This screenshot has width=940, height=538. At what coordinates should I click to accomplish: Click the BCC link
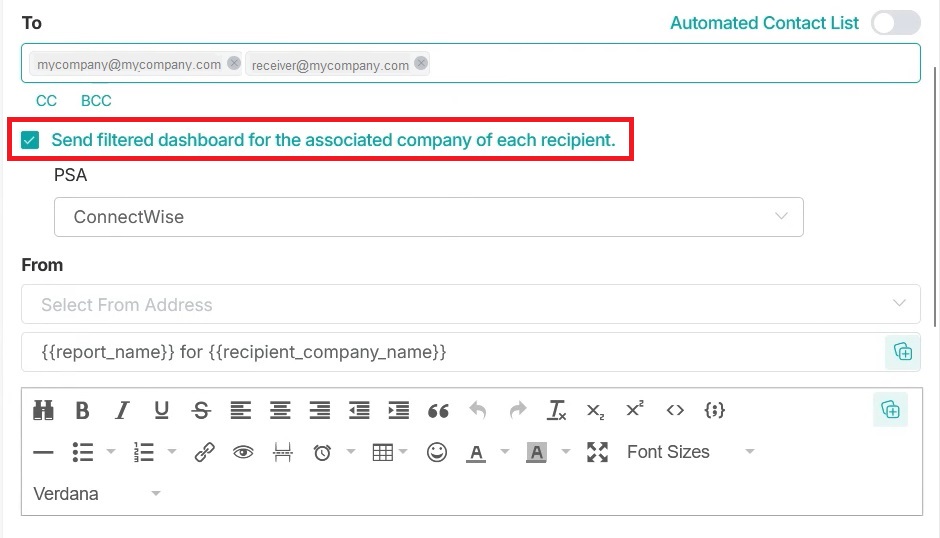click(x=96, y=101)
